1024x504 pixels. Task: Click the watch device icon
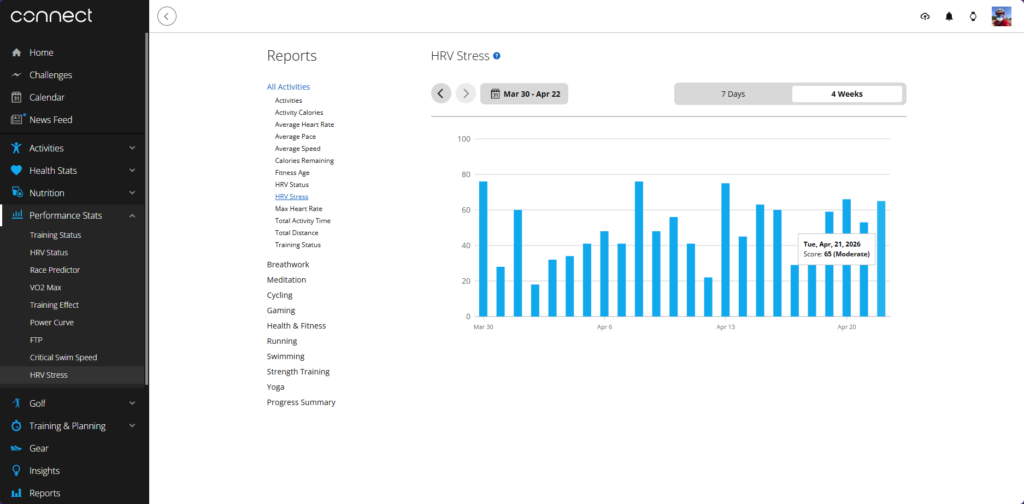click(x=973, y=17)
